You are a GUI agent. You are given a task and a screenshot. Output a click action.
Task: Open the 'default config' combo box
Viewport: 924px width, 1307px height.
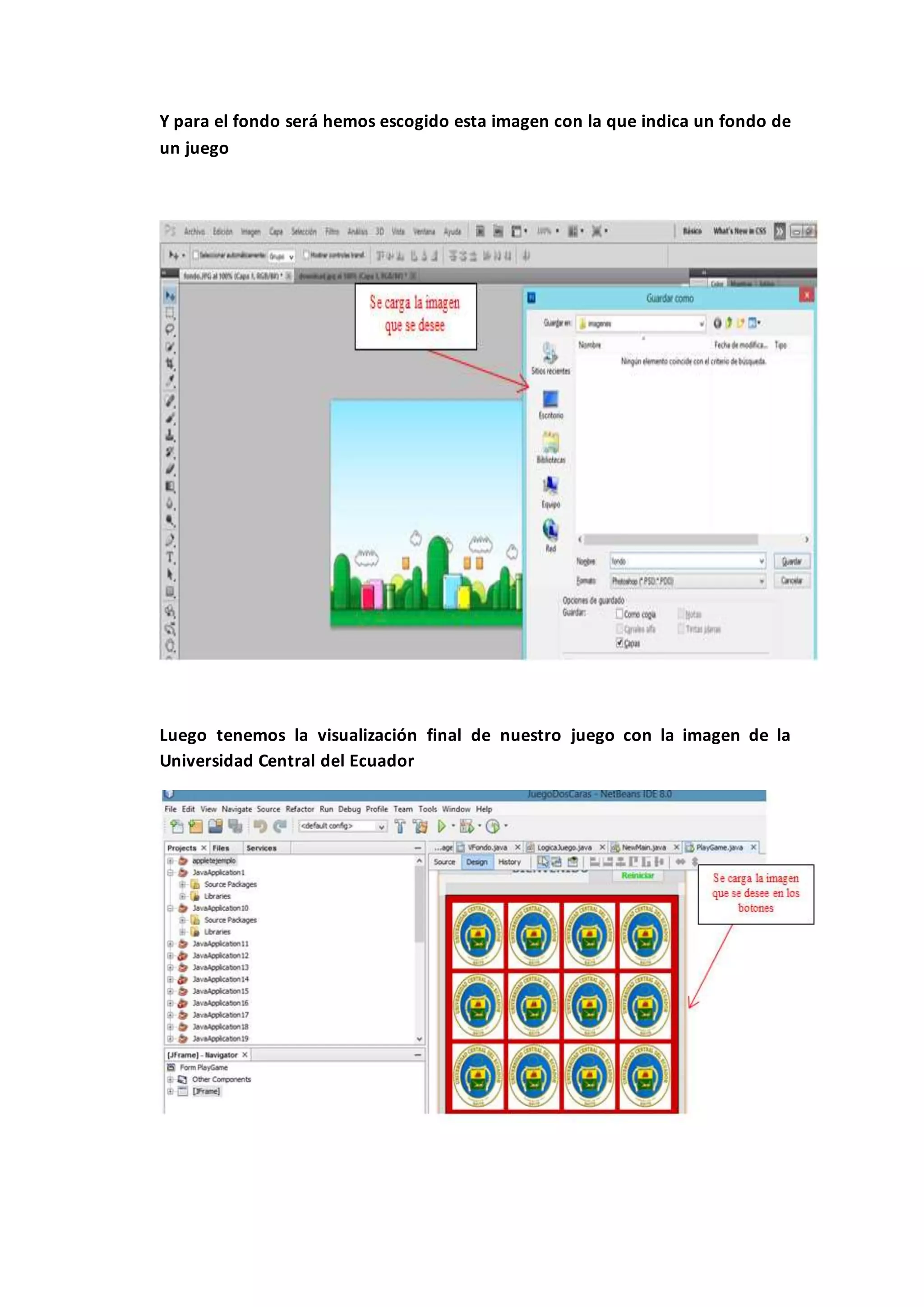[x=342, y=826]
